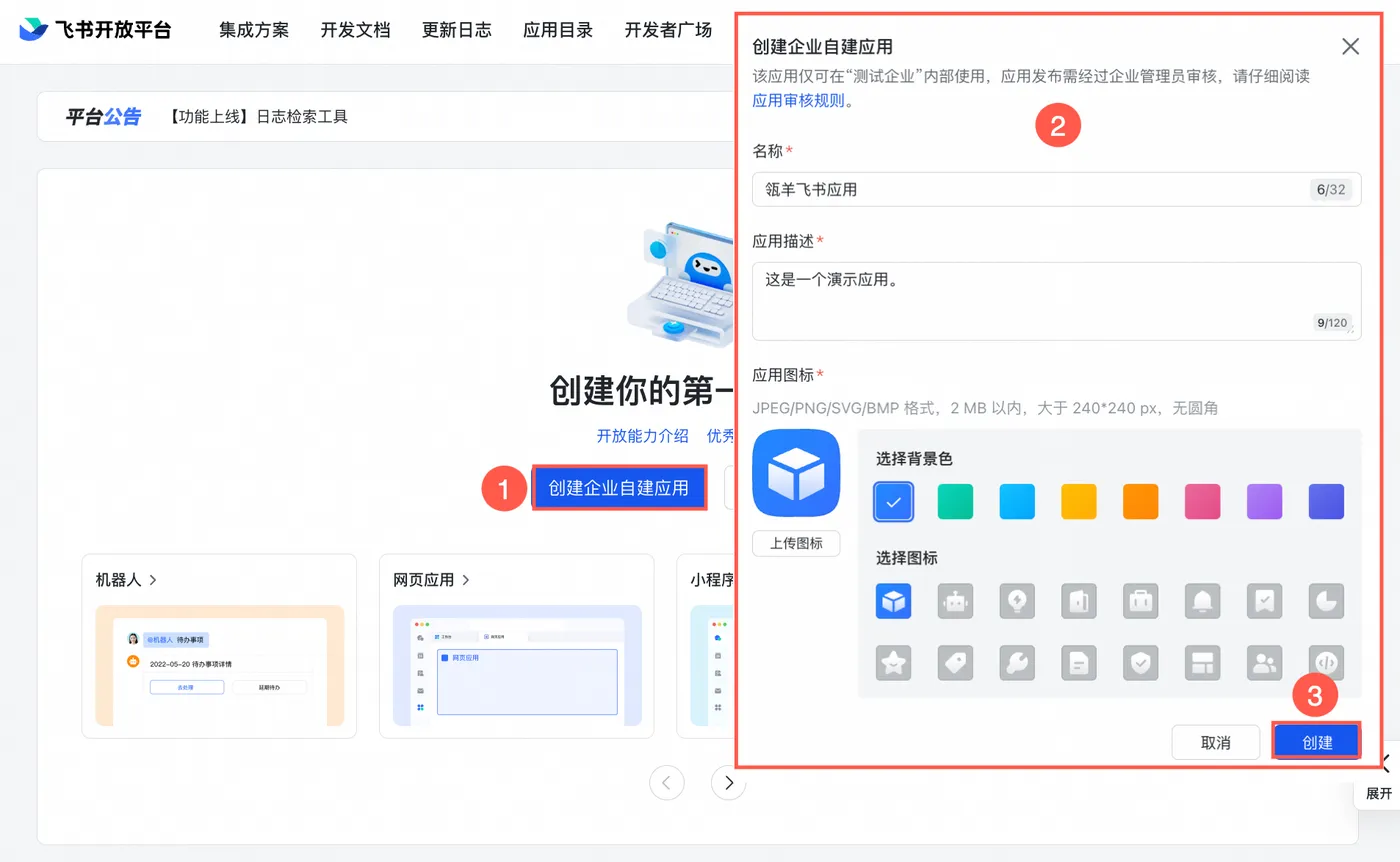
Task: Select the layout grid app icon
Action: (1203, 662)
